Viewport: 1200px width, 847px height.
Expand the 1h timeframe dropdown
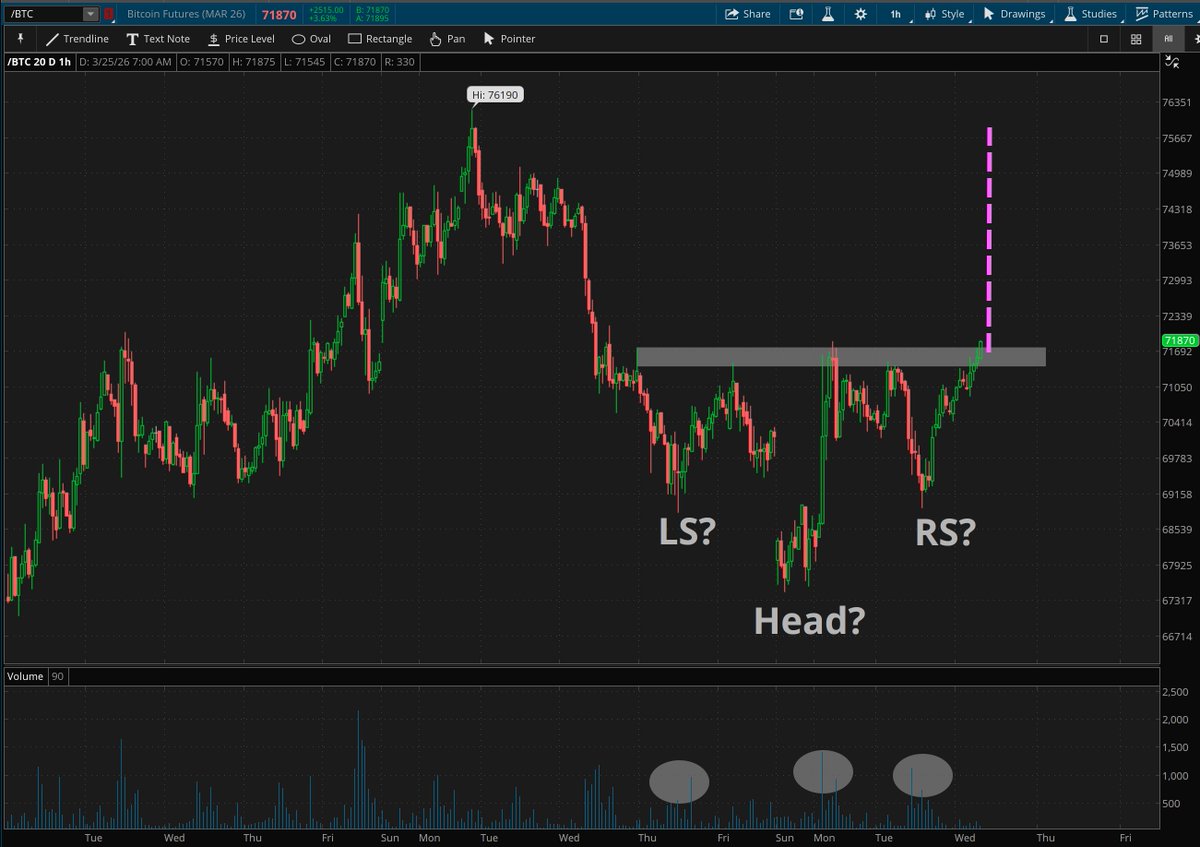[901, 14]
